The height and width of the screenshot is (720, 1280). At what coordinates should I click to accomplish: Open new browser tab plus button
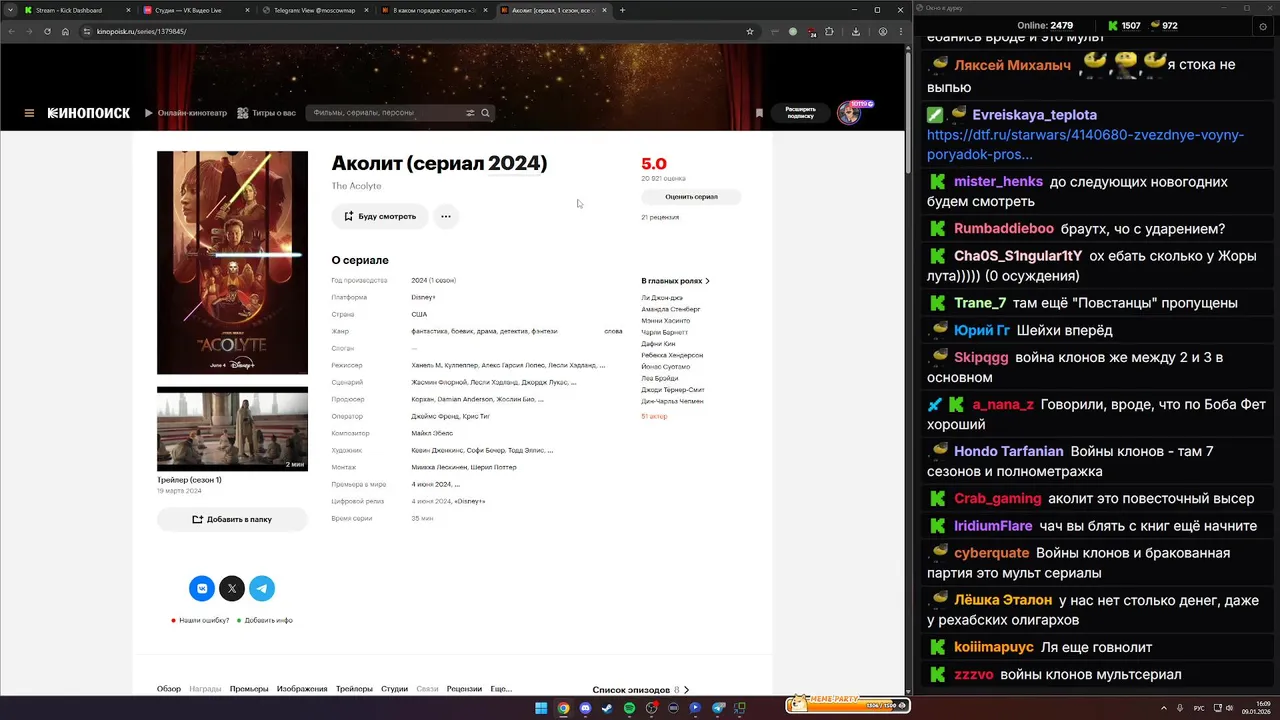tap(622, 10)
